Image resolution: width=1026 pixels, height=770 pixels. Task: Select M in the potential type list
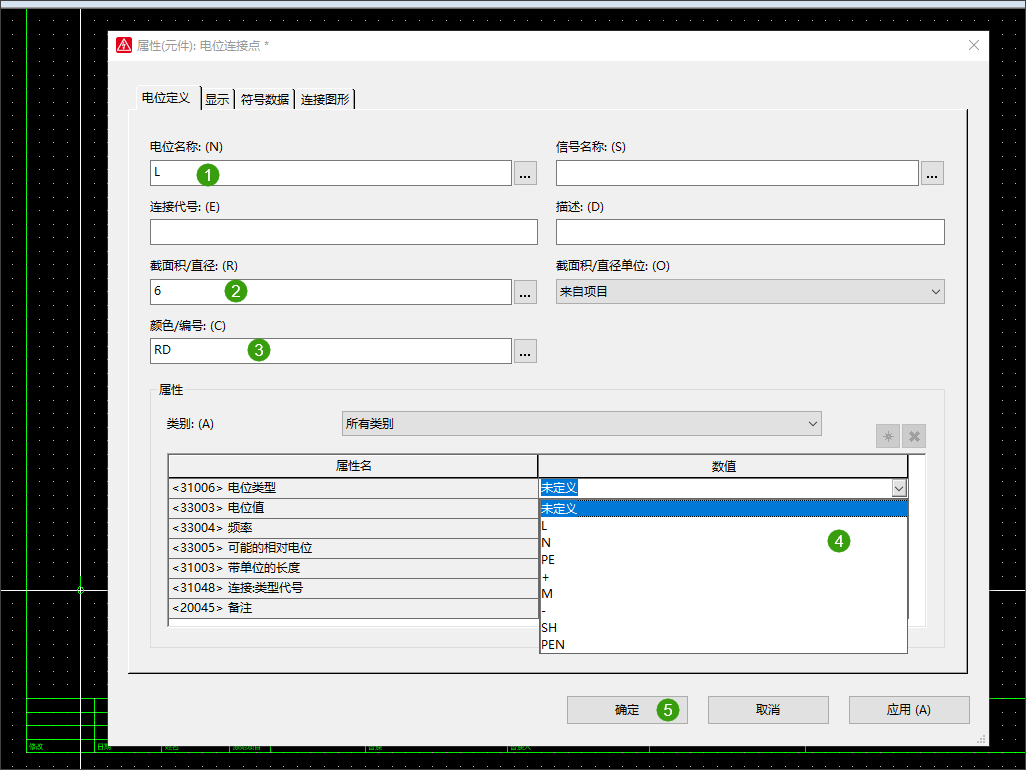[723, 594]
